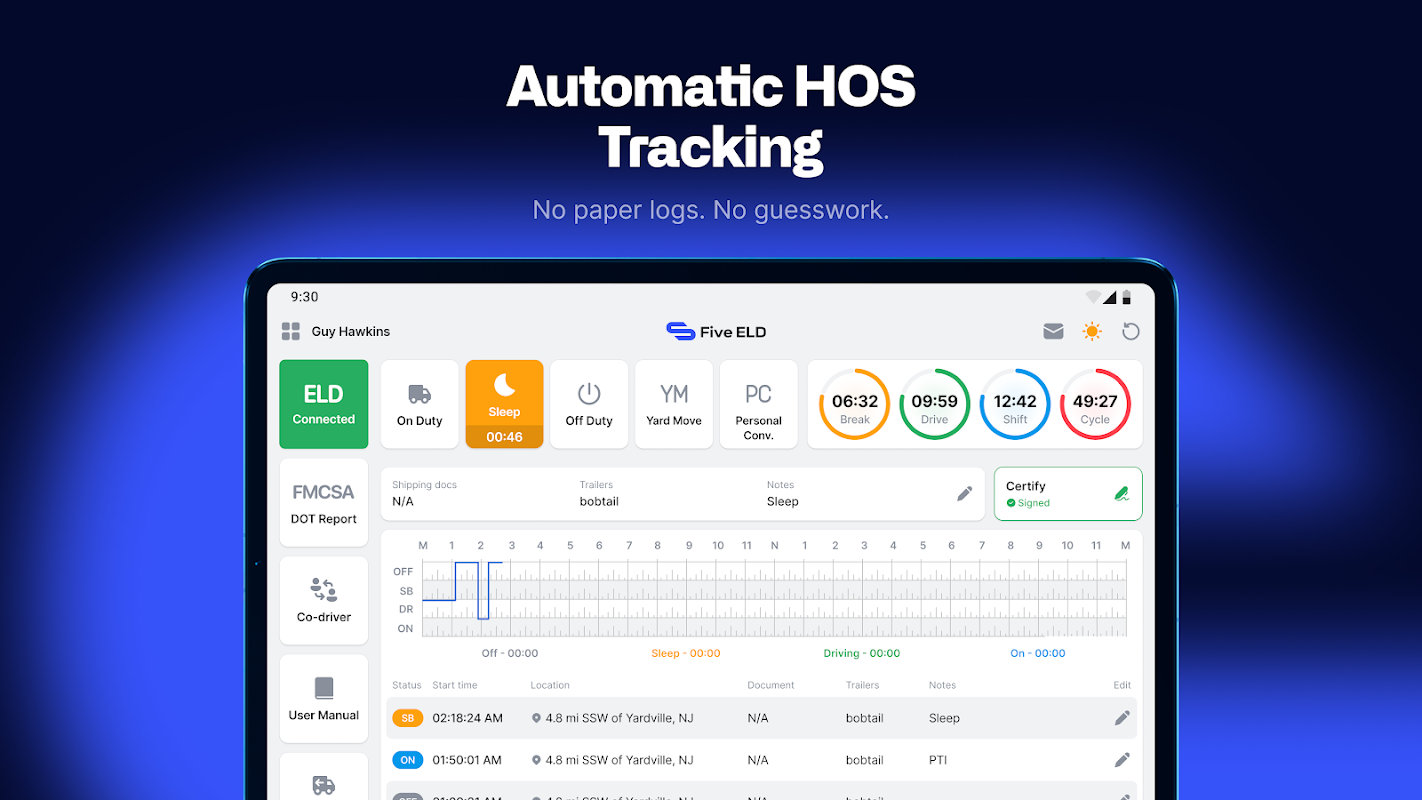Screen dimensions: 1422x800
Task: Click the 'Off - 00:00' total
Action: click(510, 653)
